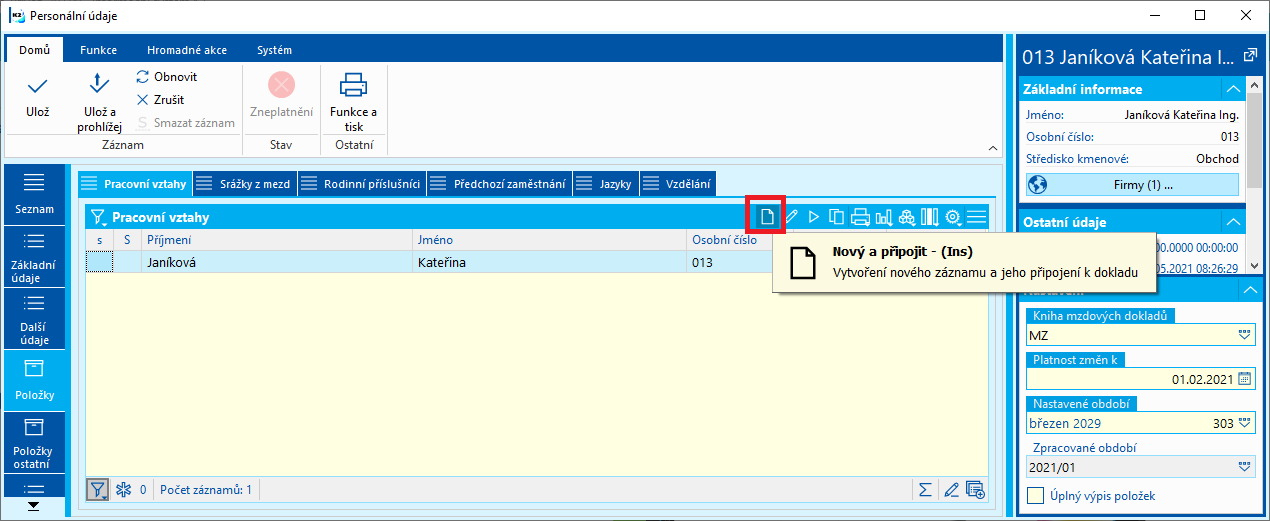
Task: Collapse the Základní informace section
Action: point(1235,89)
